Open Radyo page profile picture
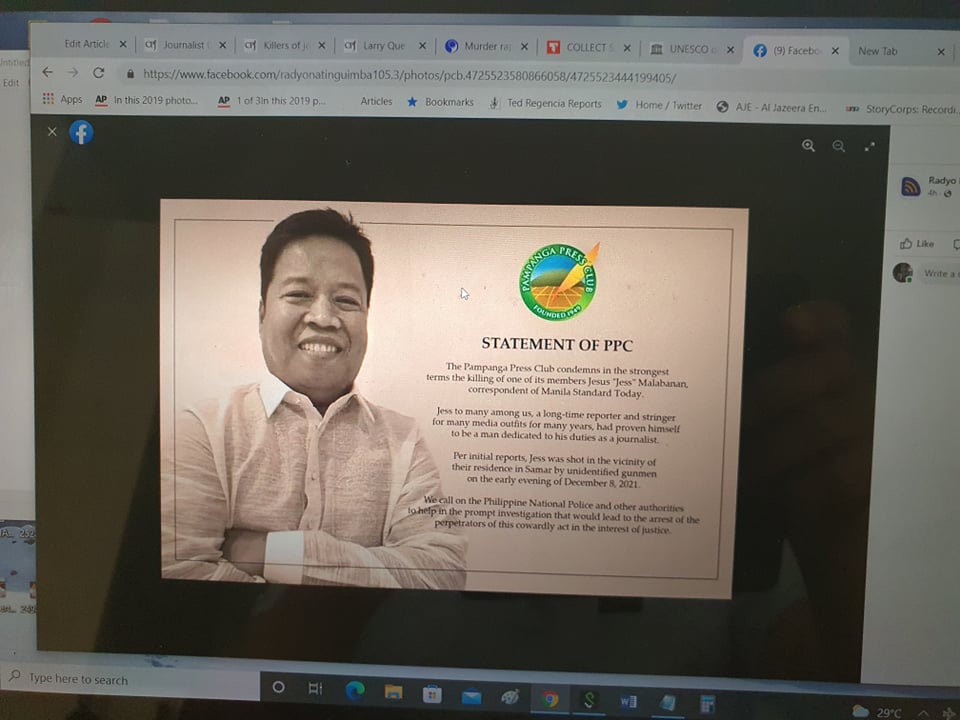960x720 pixels. 910,186
